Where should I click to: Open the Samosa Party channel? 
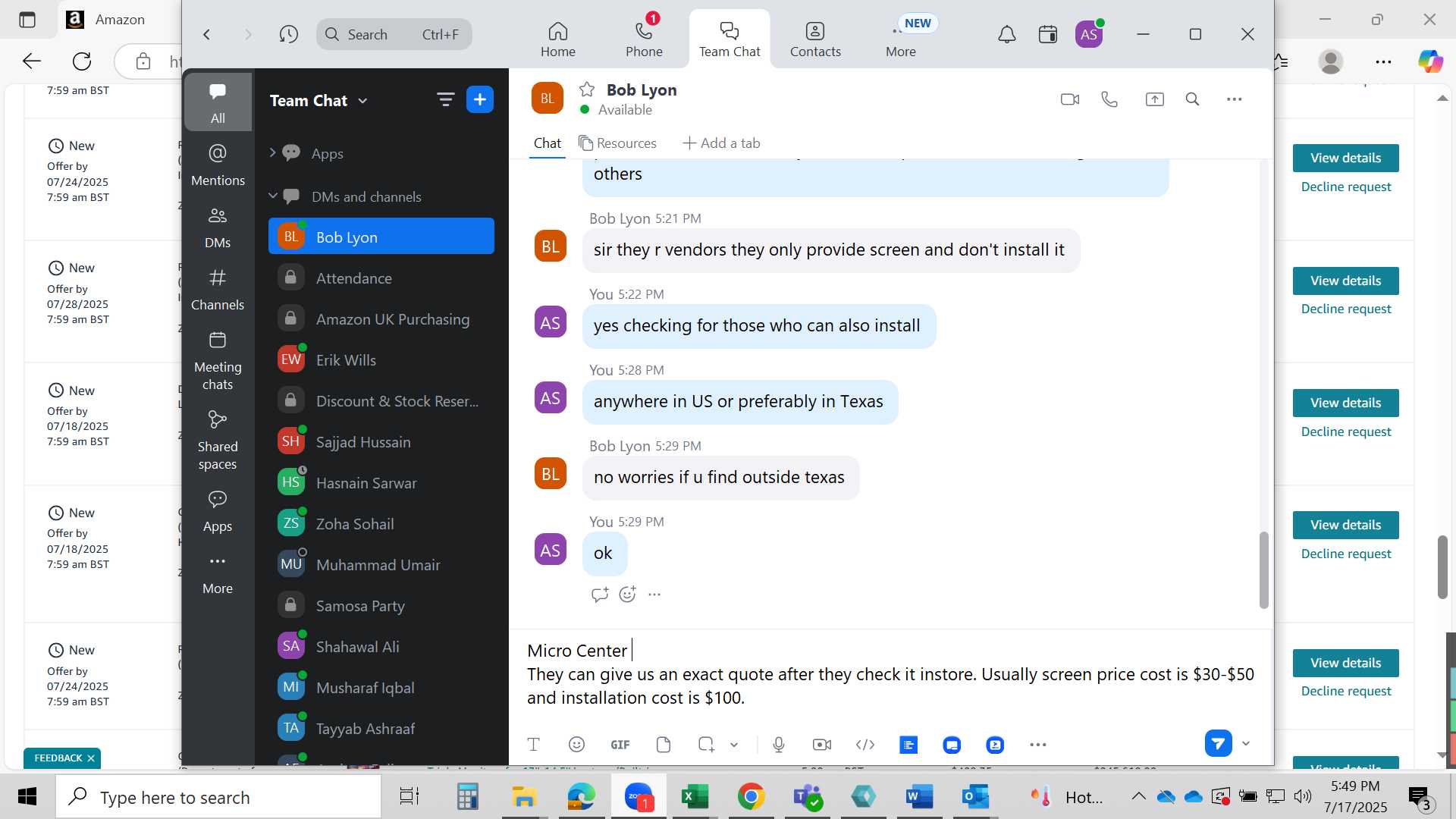click(381, 606)
